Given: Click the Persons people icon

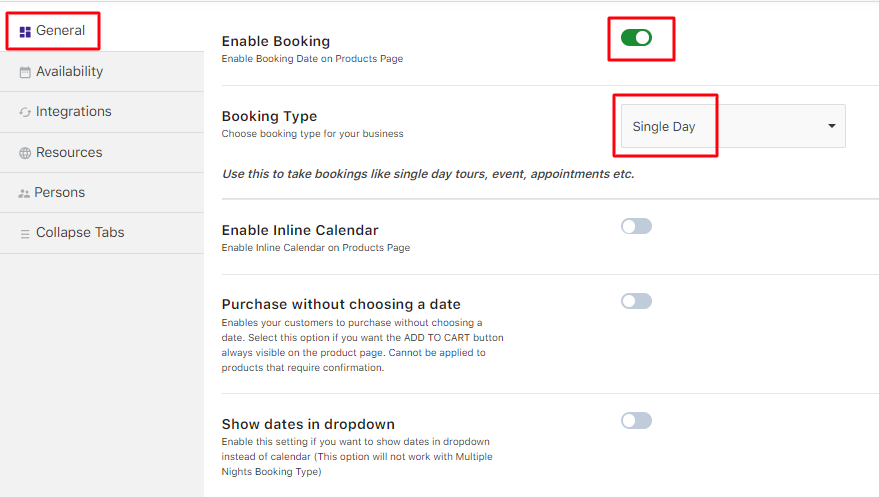Looking at the screenshot, I should (24, 193).
